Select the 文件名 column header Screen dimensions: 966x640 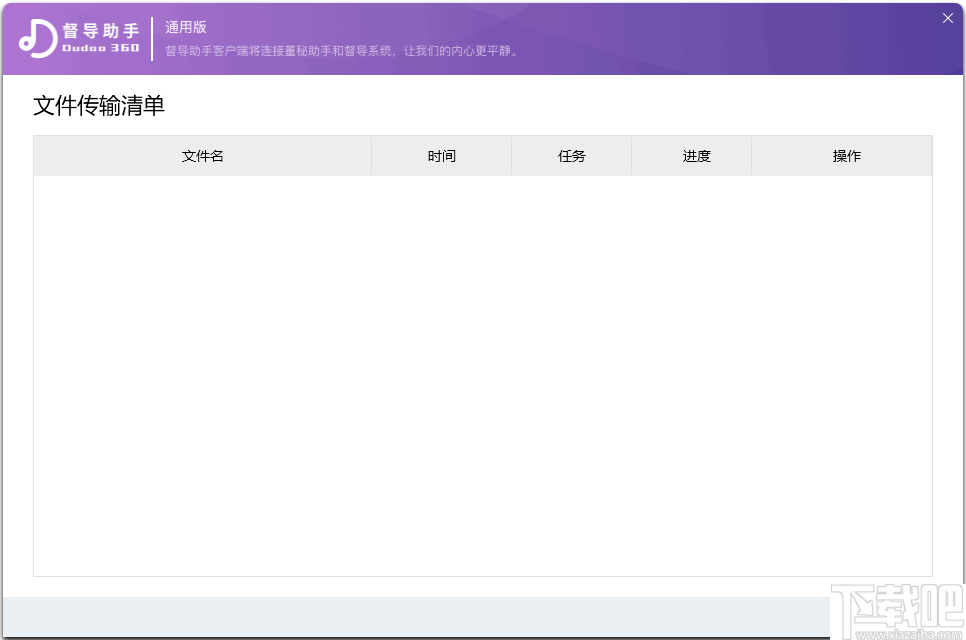(x=202, y=156)
